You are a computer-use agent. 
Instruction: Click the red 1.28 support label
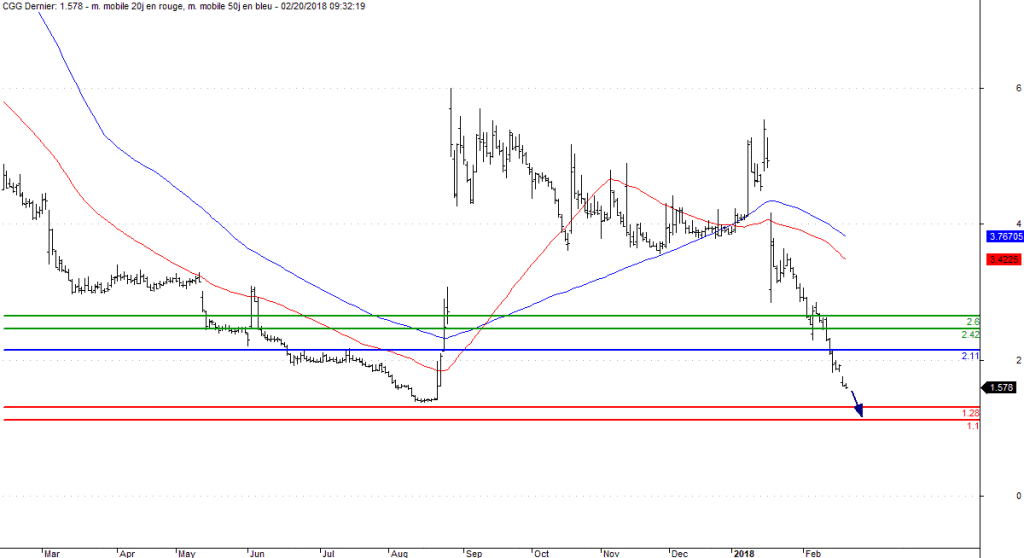pyautogui.click(x=970, y=414)
